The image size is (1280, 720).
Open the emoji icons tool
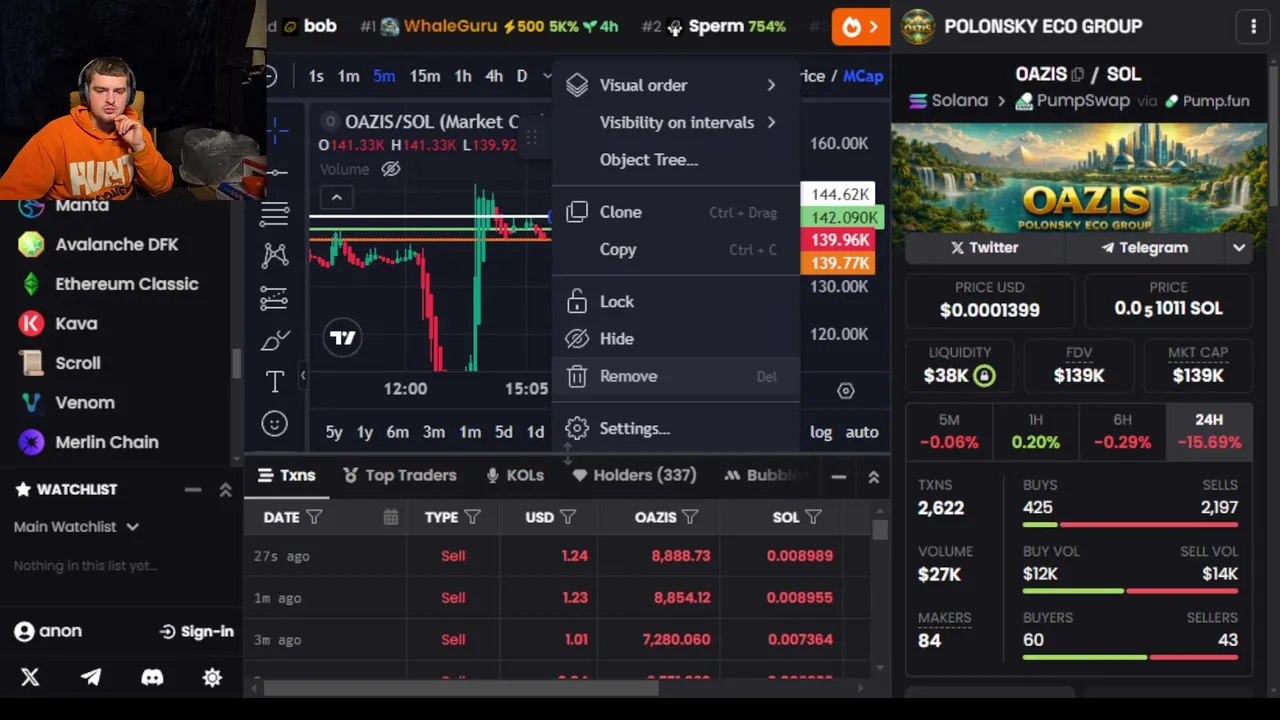(274, 424)
